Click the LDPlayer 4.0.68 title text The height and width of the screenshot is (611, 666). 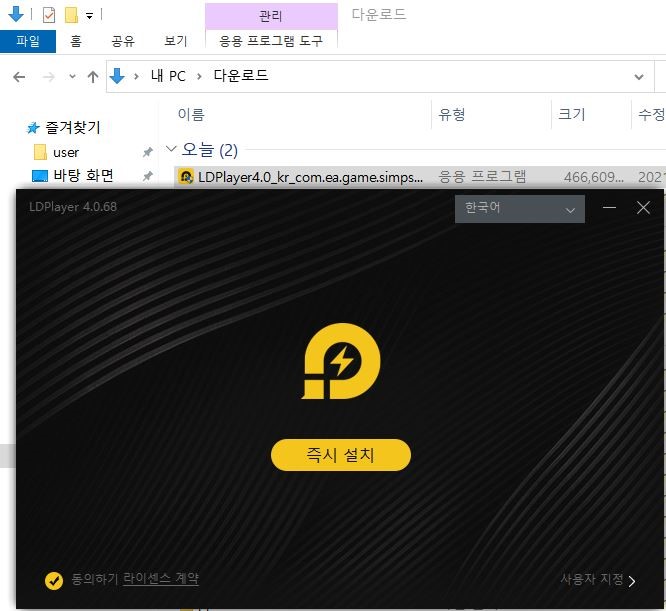(73, 207)
